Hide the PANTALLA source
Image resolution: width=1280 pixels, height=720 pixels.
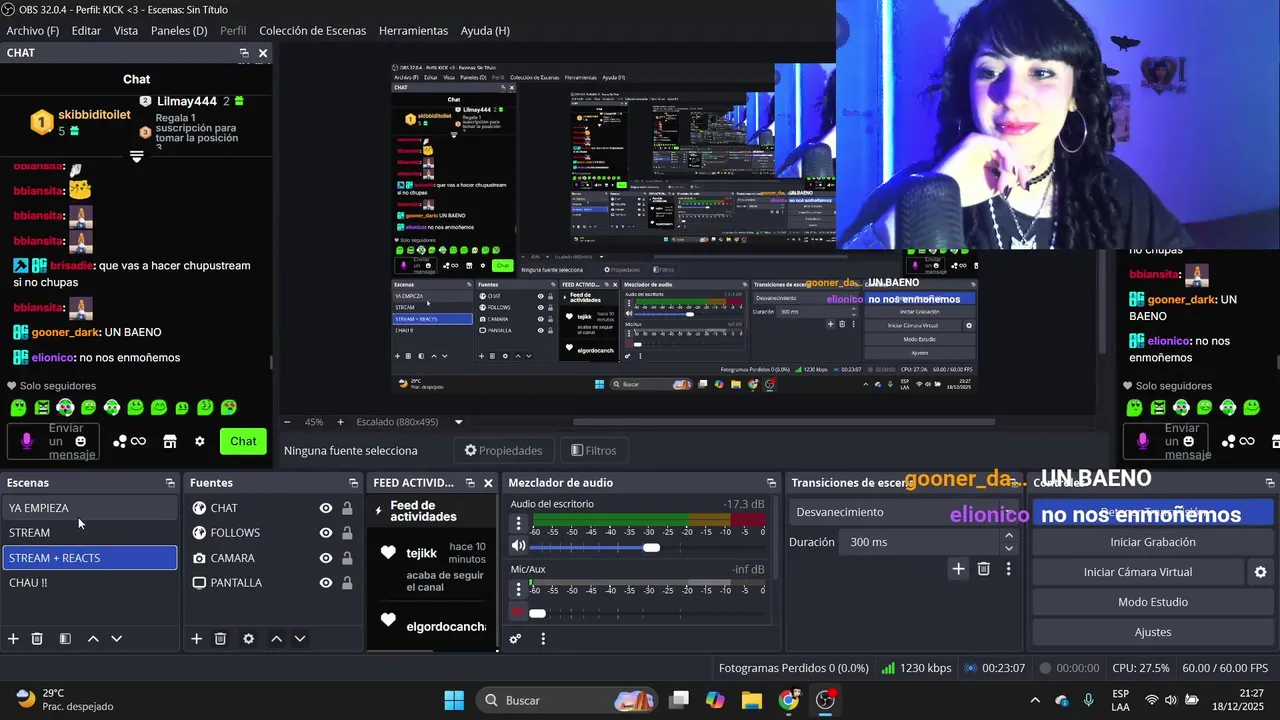pyautogui.click(x=326, y=583)
